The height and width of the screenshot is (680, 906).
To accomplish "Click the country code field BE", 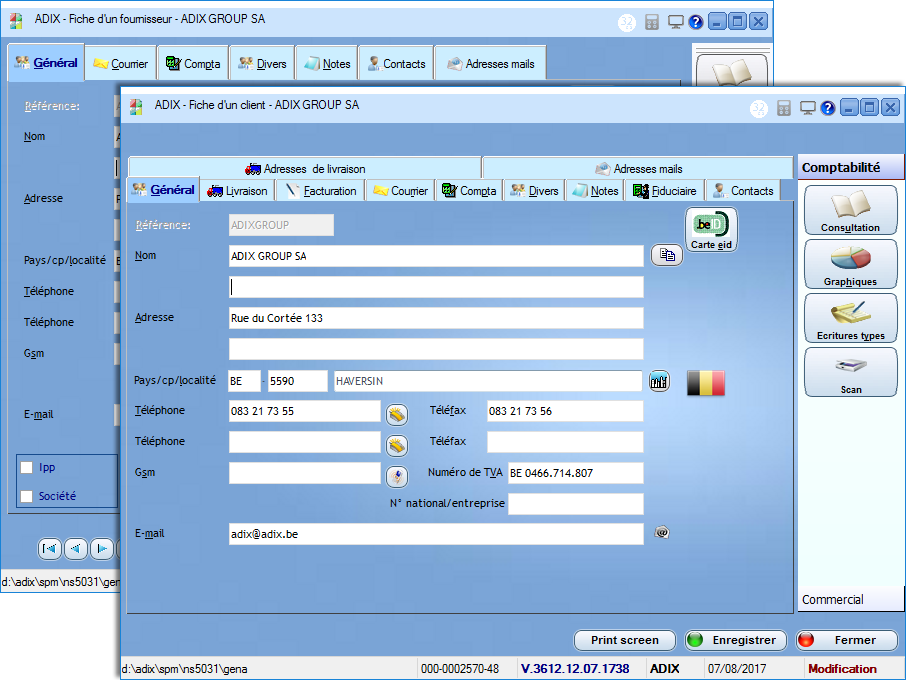I will click(244, 381).
